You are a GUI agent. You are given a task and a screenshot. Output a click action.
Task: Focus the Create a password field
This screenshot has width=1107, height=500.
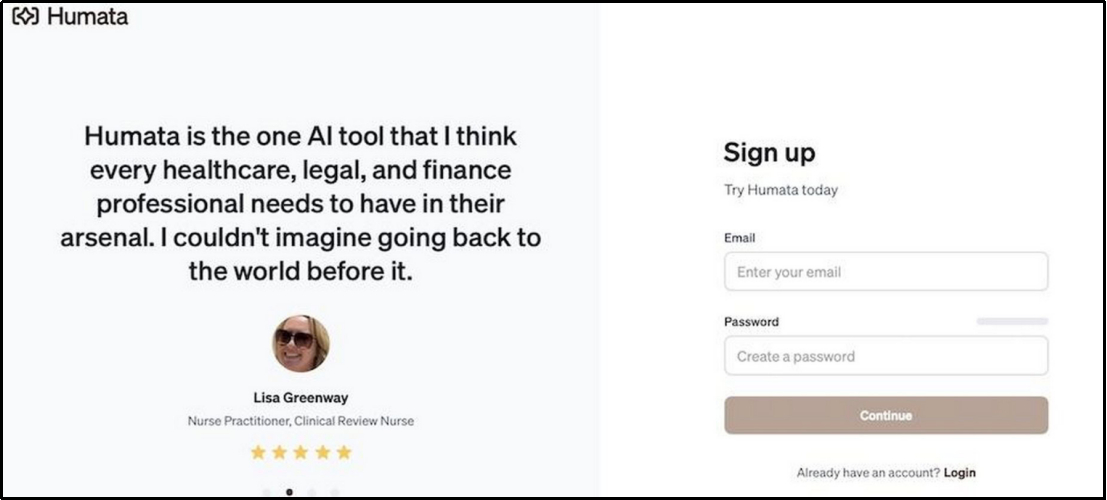click(x=885, y=356)
